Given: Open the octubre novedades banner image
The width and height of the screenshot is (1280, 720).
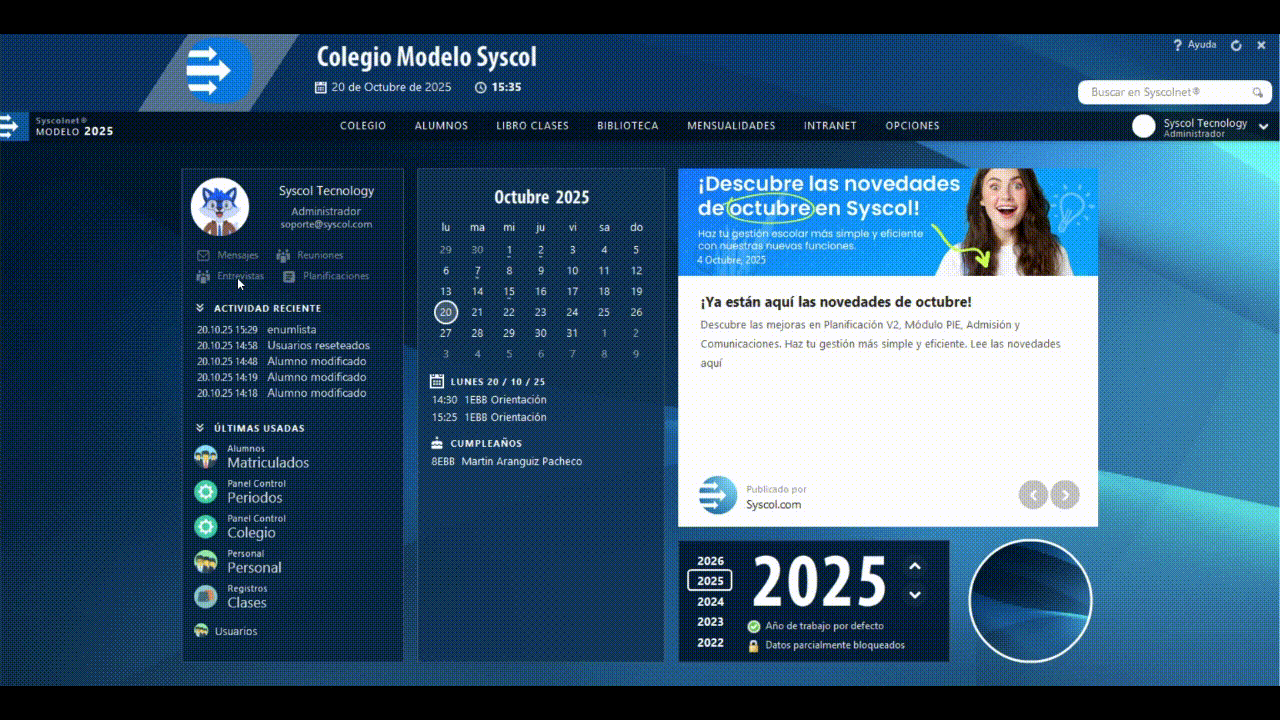Looking at the screenshot, I should (x=888, y=221).
